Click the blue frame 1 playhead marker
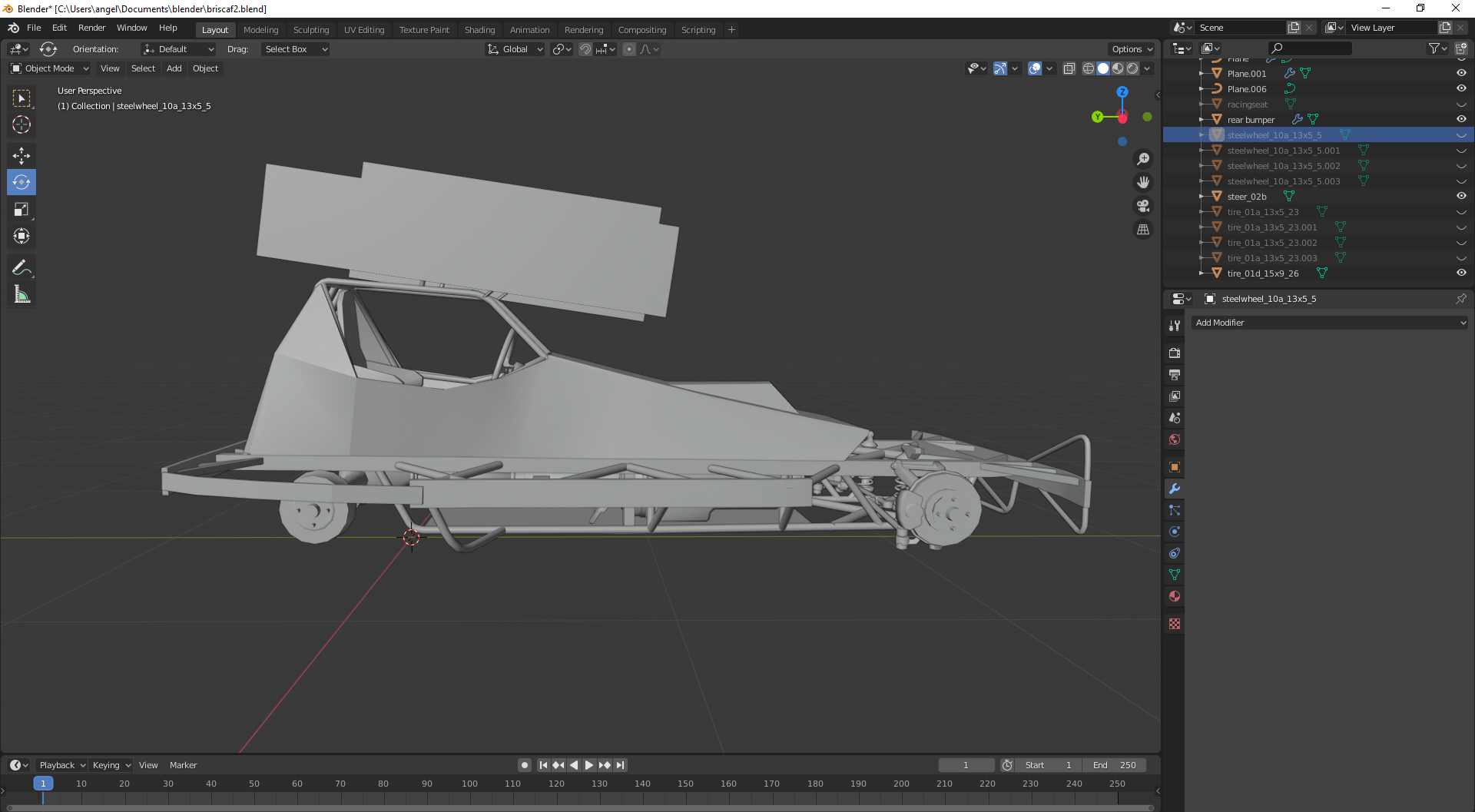Screen dimensions: 1475x812 tap(43, 784)
